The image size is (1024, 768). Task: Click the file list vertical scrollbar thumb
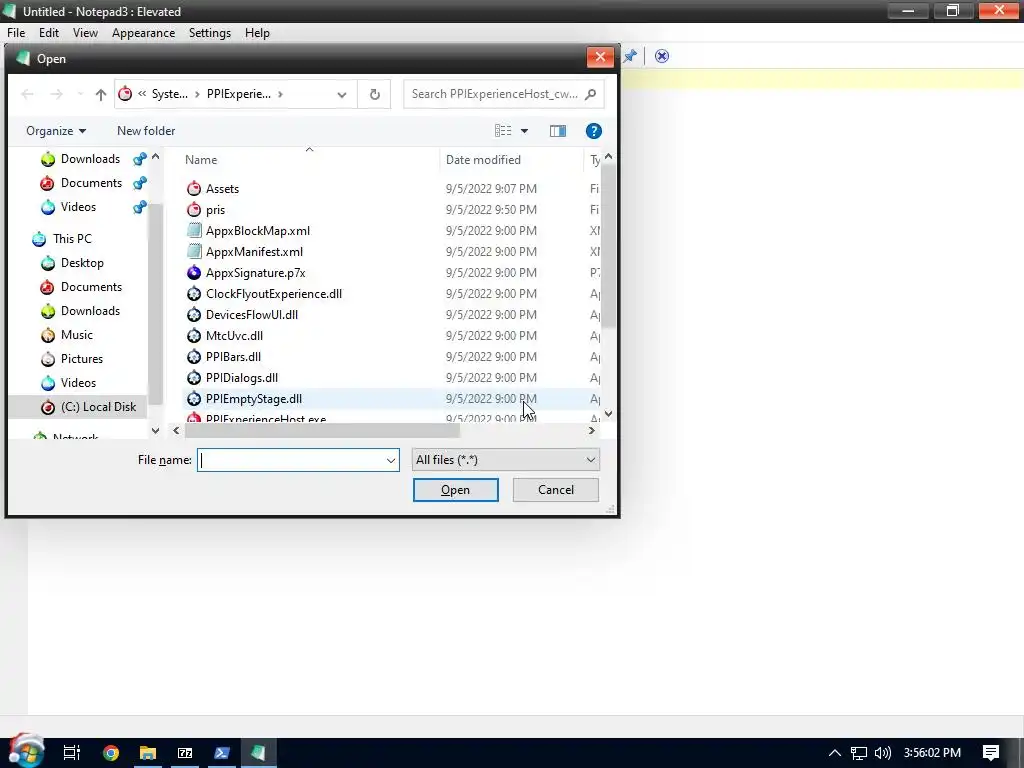608,246
